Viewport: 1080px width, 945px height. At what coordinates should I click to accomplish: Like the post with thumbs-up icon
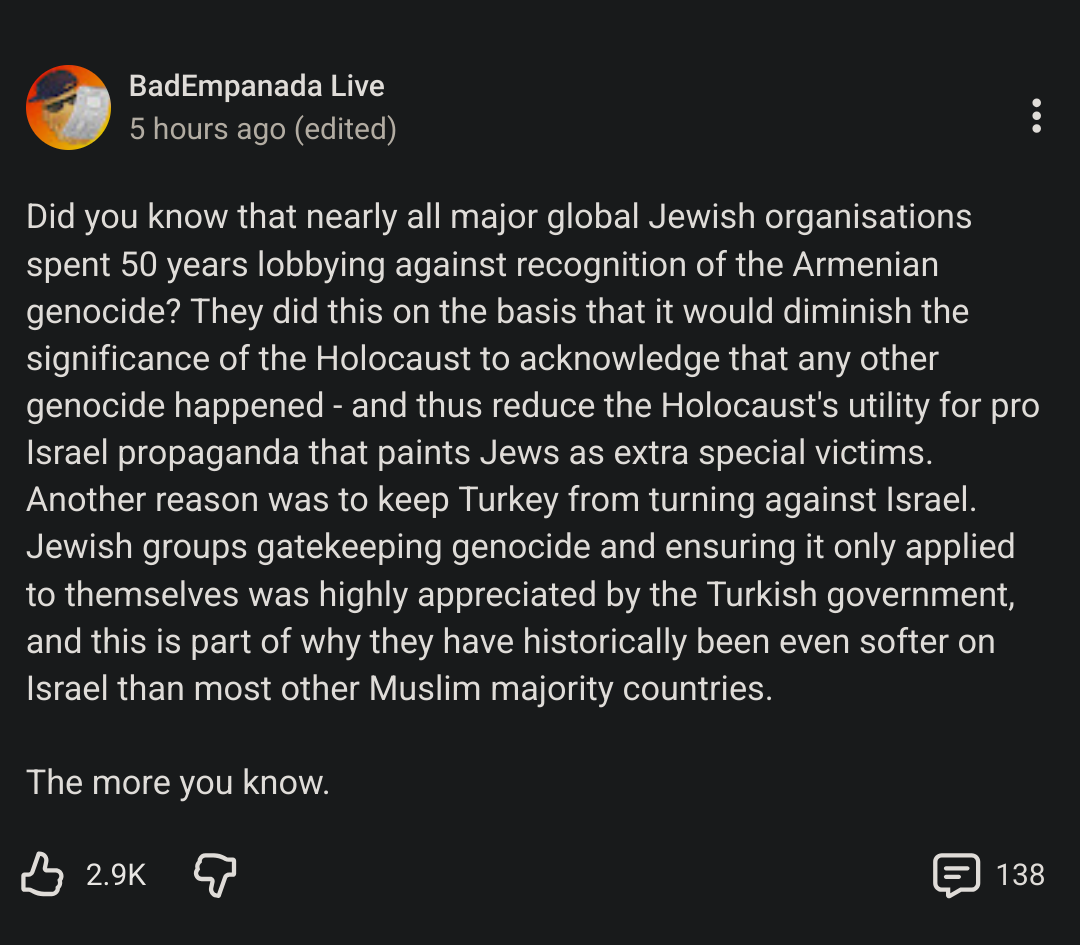pos(42,874)
